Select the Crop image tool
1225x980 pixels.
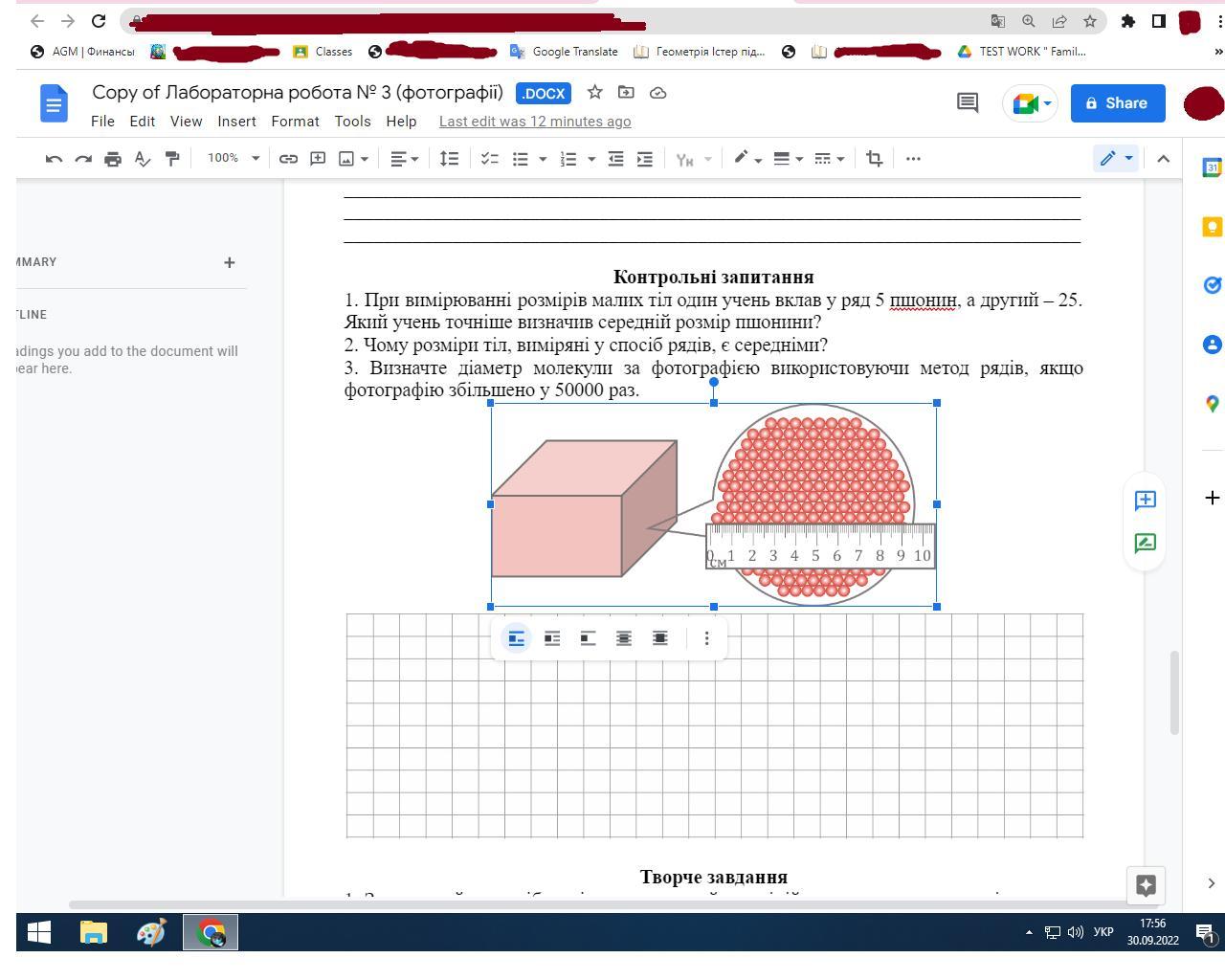[x=874, y=159]
